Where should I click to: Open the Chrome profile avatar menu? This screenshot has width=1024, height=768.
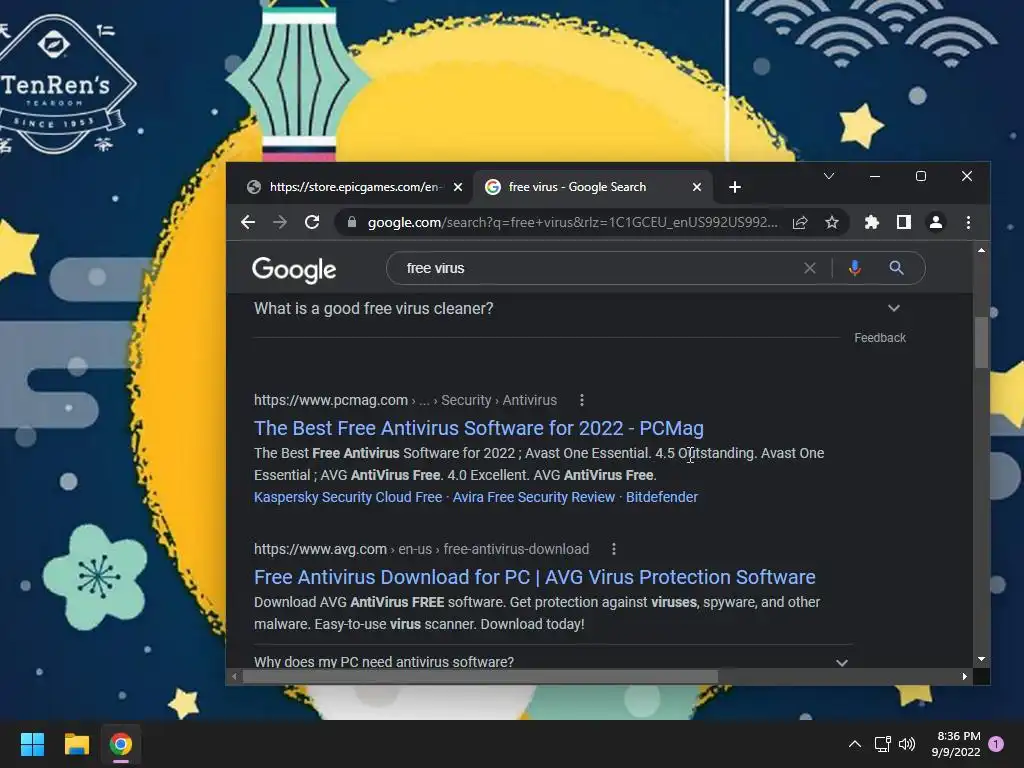point(936,223)
